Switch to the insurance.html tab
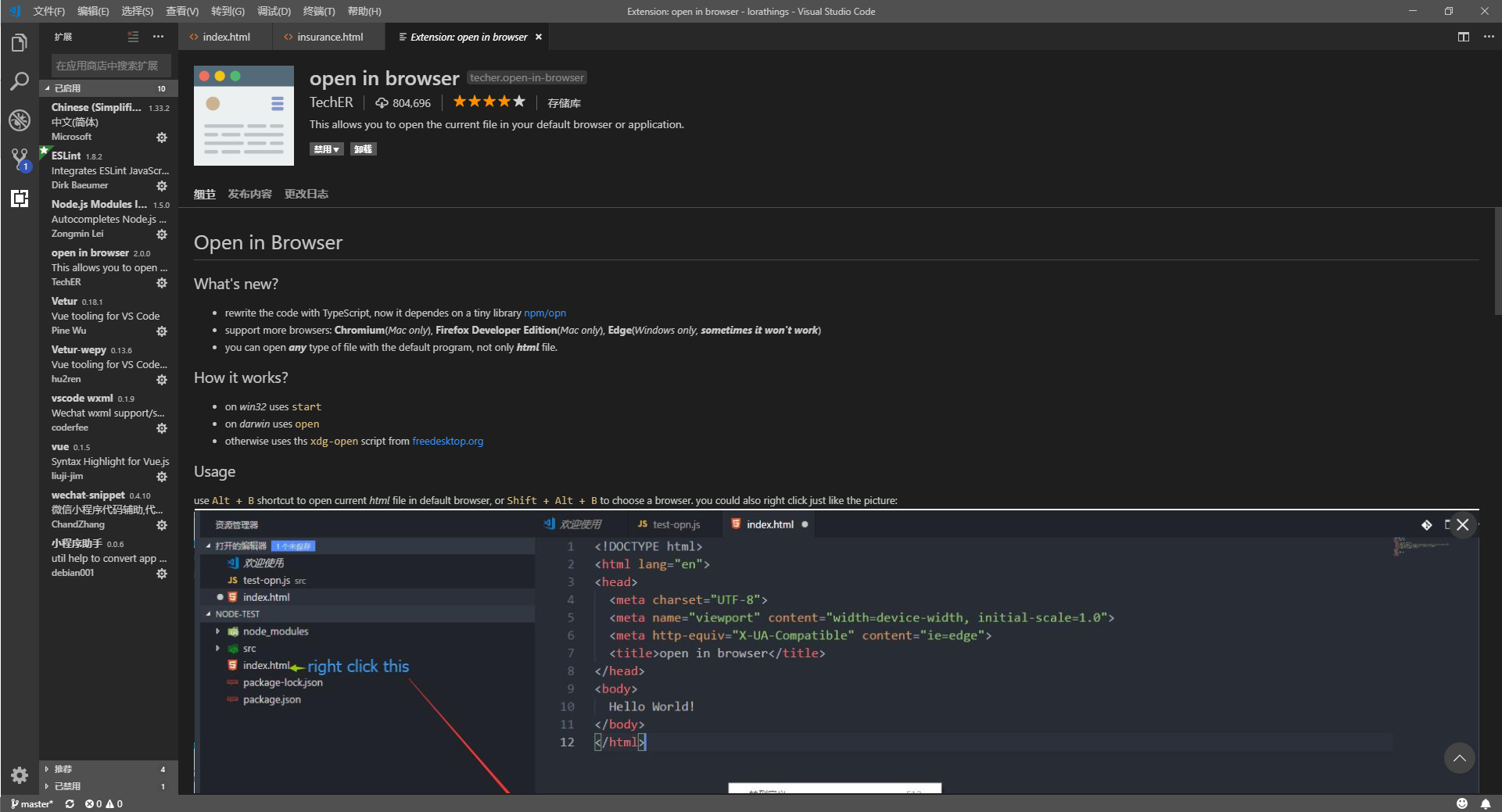 (328, 37)
